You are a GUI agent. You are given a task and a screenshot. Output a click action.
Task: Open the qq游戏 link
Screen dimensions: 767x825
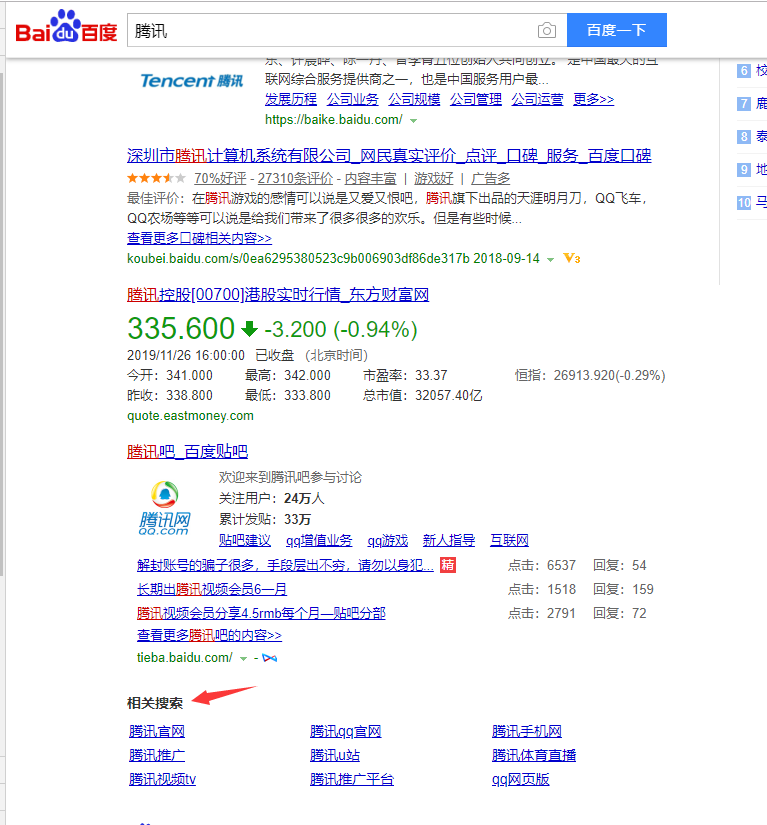(x=388, y=540)
